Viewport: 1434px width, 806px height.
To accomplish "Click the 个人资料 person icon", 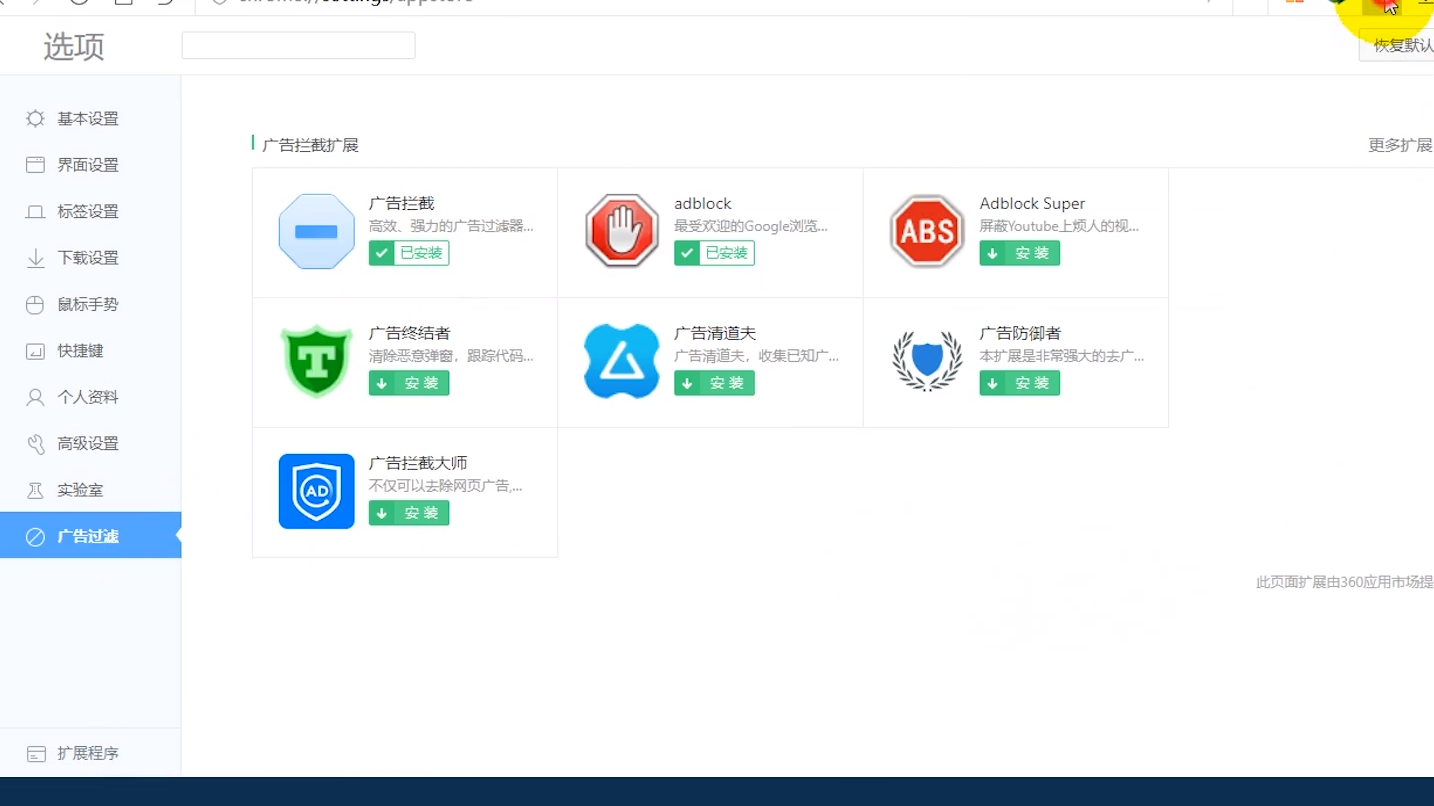I will [x=35, y=397].
